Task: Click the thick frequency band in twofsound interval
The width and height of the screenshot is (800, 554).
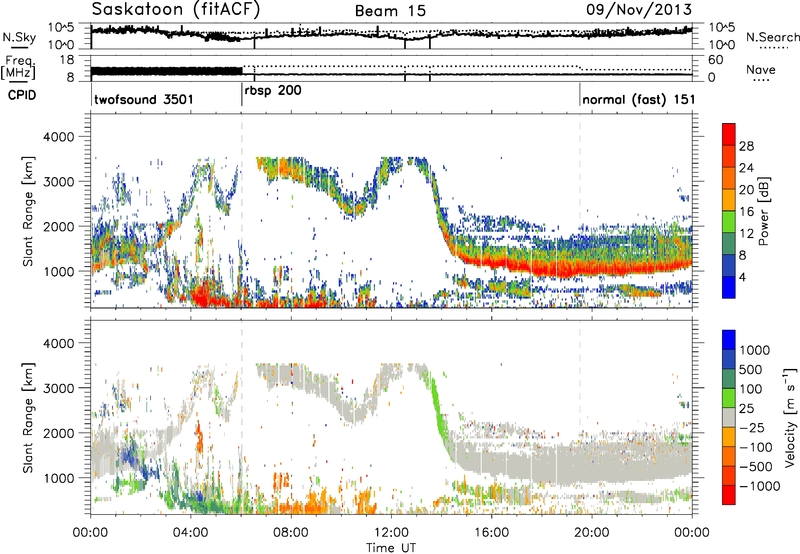Action: click(x=166, y=71)
